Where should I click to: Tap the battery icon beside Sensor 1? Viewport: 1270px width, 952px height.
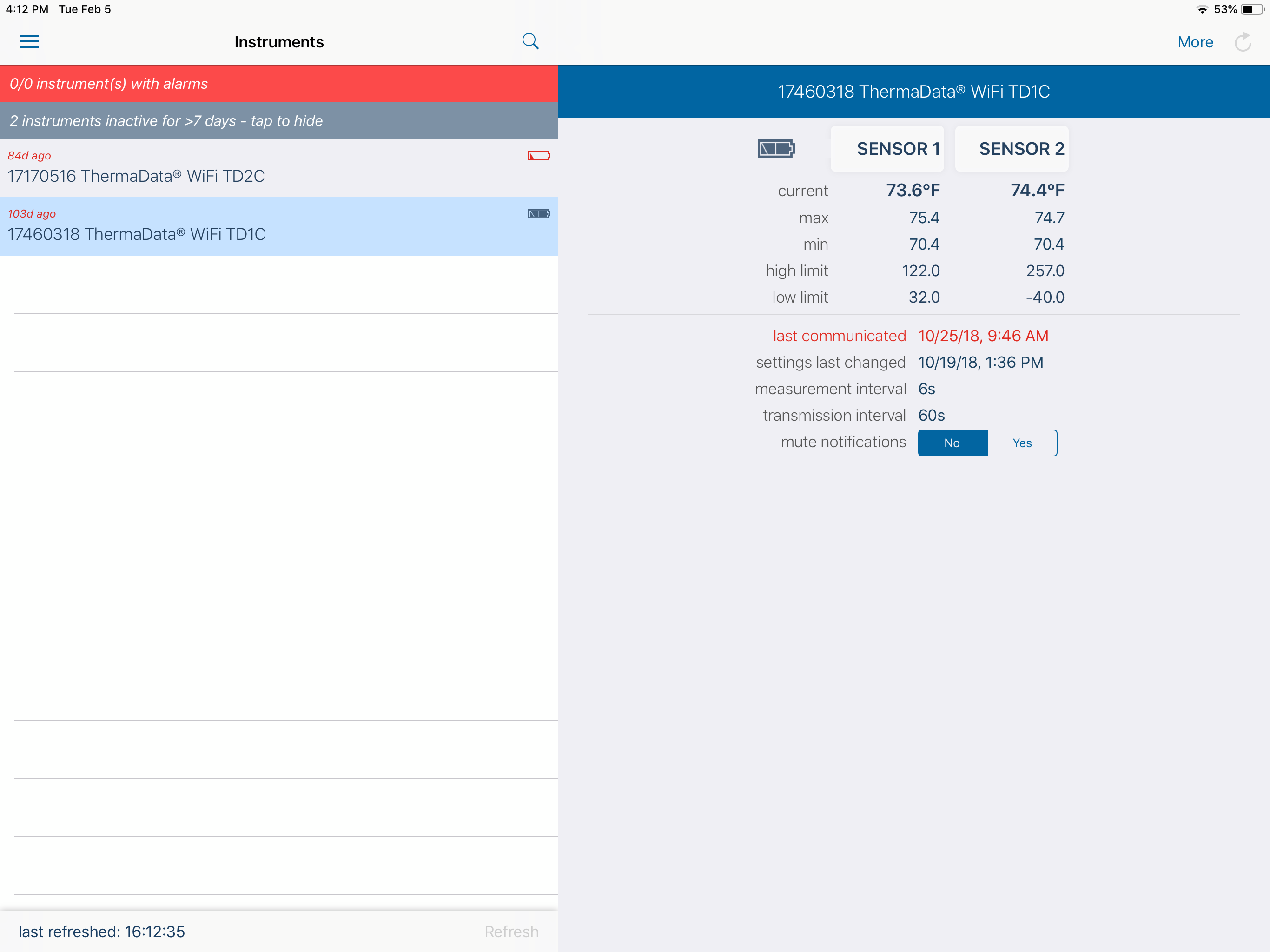point(776,149)
